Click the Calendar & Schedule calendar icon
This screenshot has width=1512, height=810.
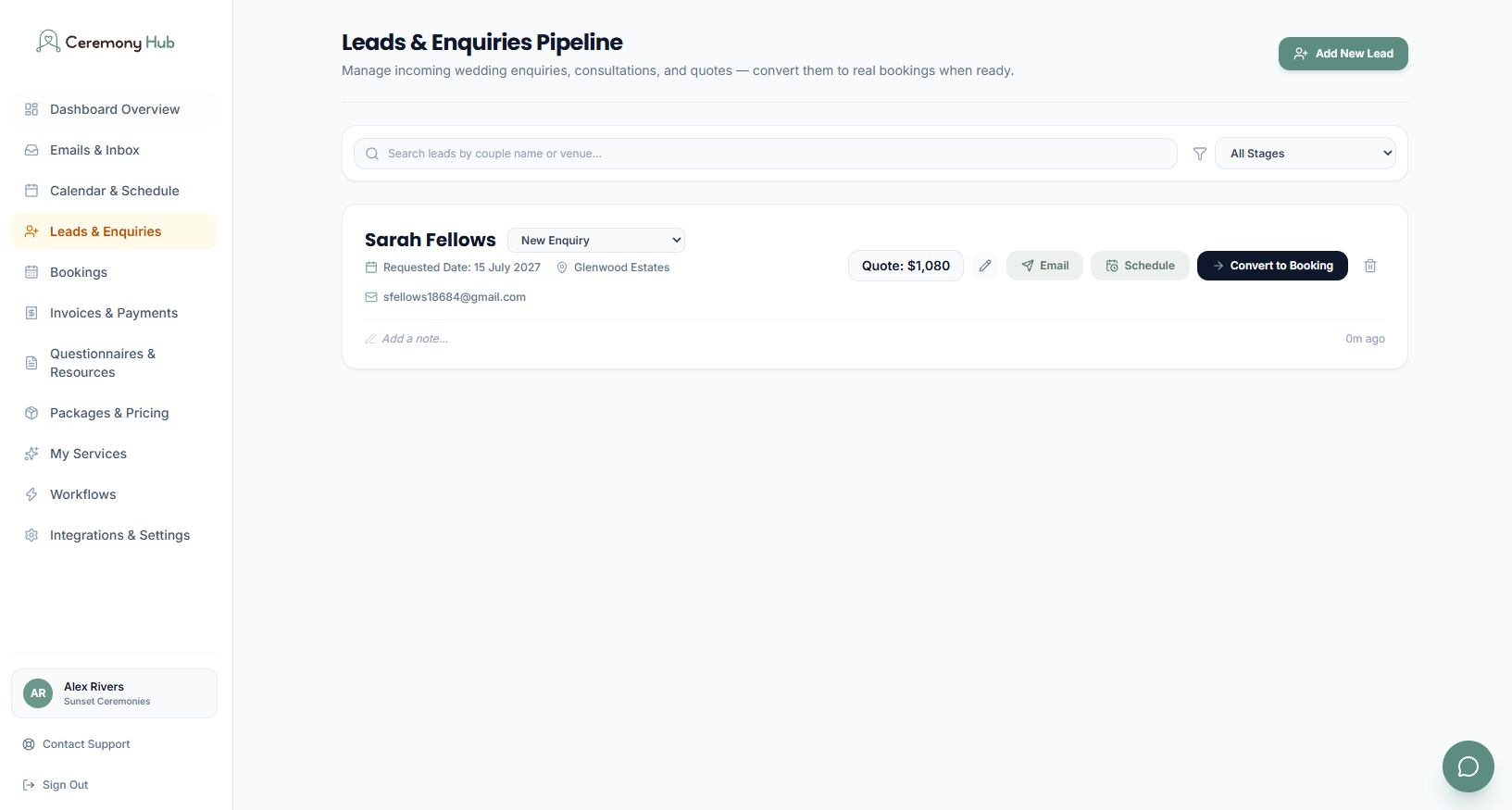[x=31, y=191]
